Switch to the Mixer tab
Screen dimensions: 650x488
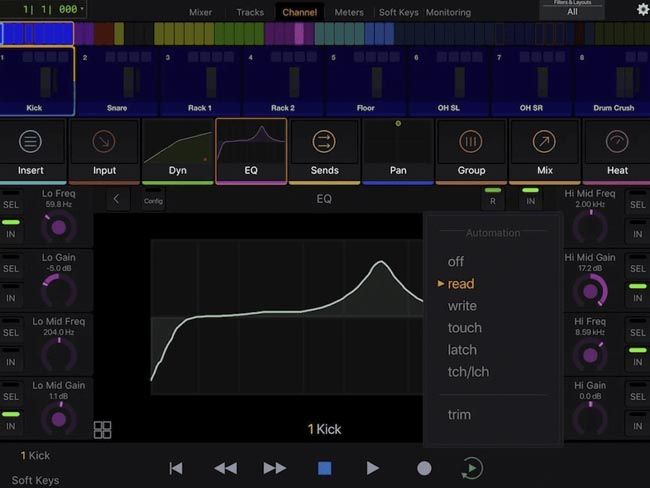pos(200,12)
